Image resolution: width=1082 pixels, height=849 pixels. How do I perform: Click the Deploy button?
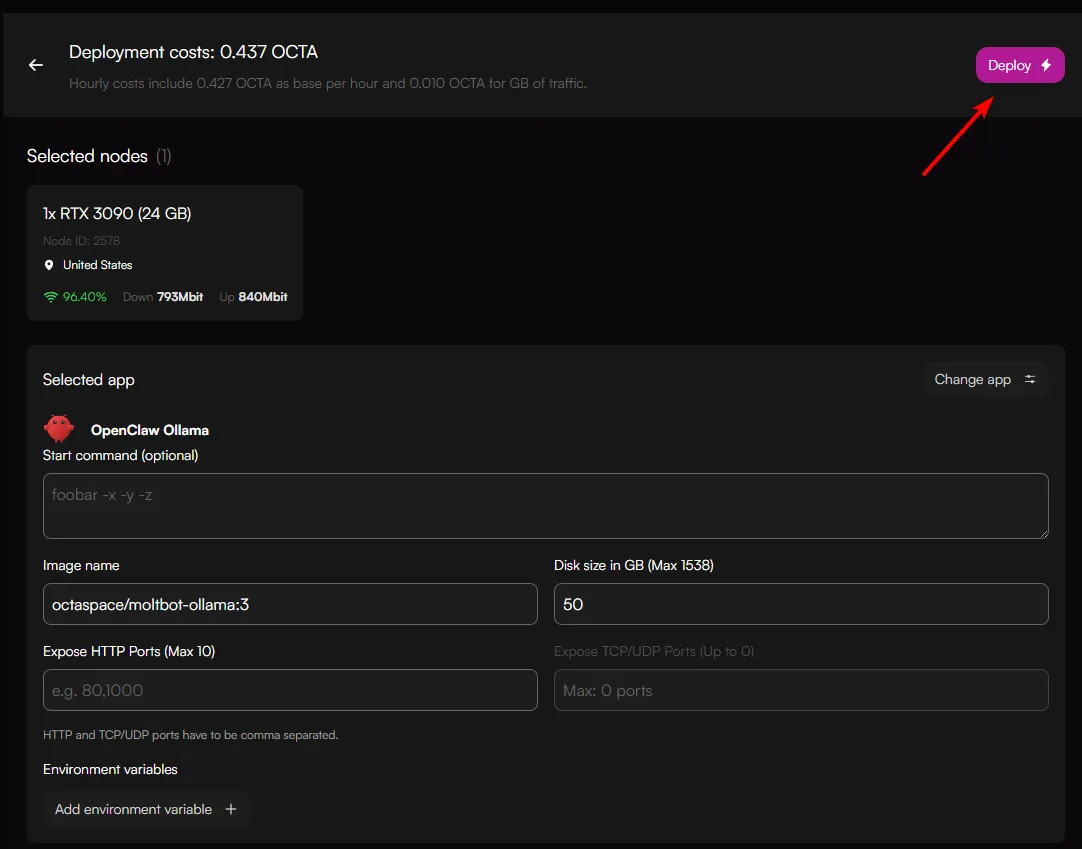pos(1019,65)
